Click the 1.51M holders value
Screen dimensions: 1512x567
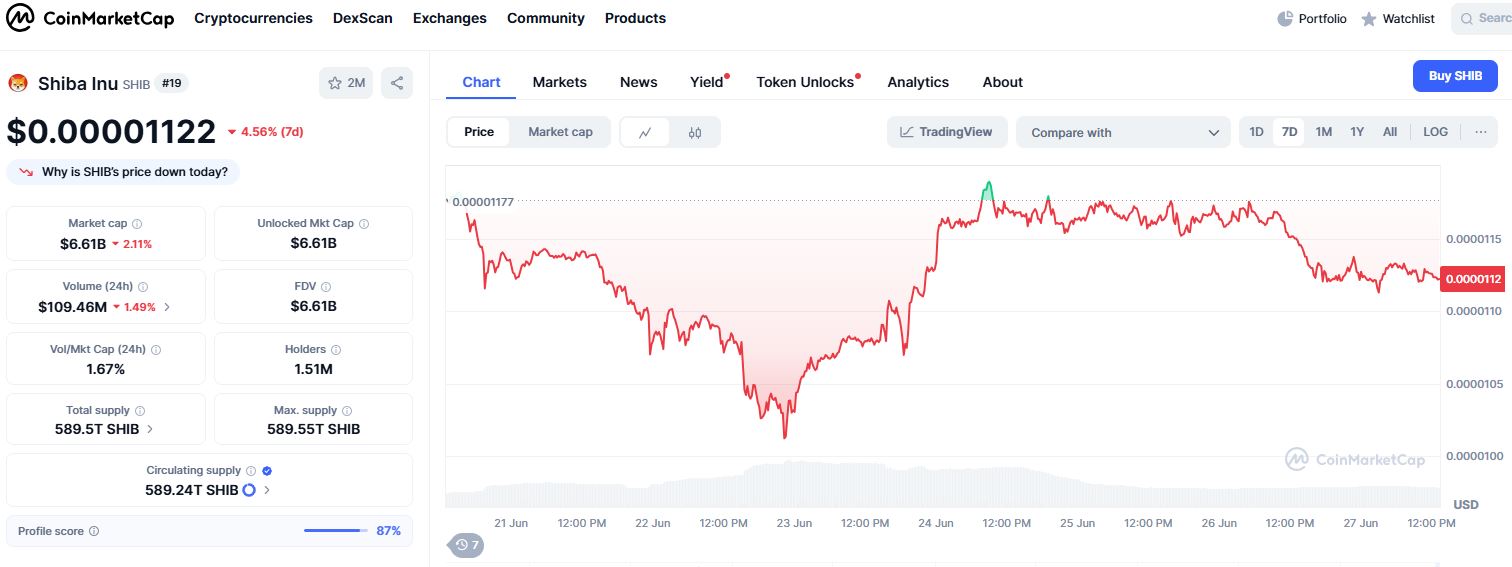[x=313, y=369]
